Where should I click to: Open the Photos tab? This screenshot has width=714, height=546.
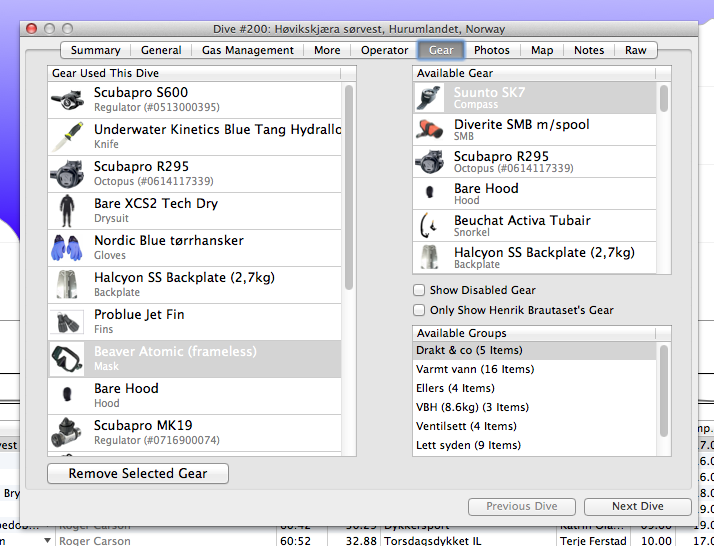491,50
